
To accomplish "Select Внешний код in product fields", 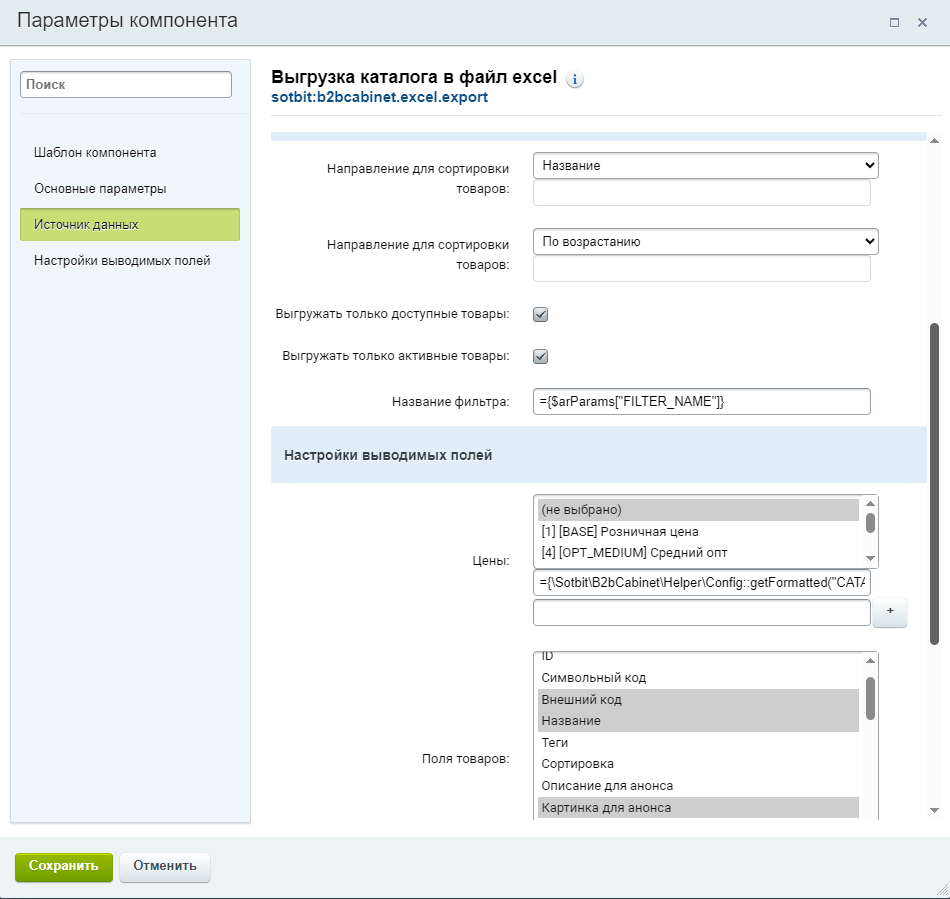I will pyautogui.click(x=699, y=700).
